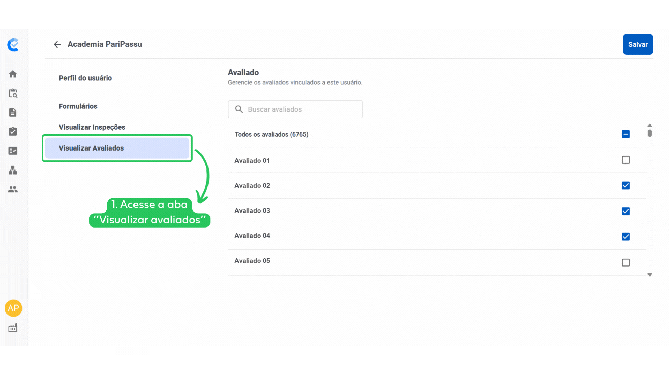Open the hierarchy structure icon in sidebar
This screenshot has height=376, width=670.
pyautogui.click(x=13, y=170)
